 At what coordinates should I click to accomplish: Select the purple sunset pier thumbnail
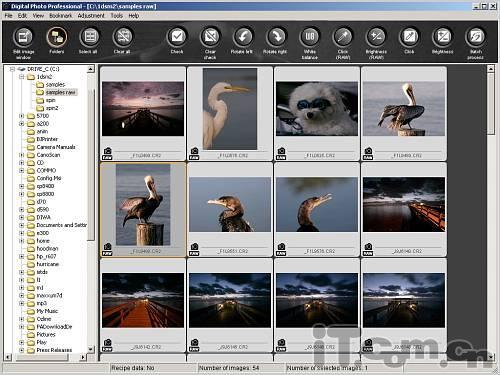point(143,109)
